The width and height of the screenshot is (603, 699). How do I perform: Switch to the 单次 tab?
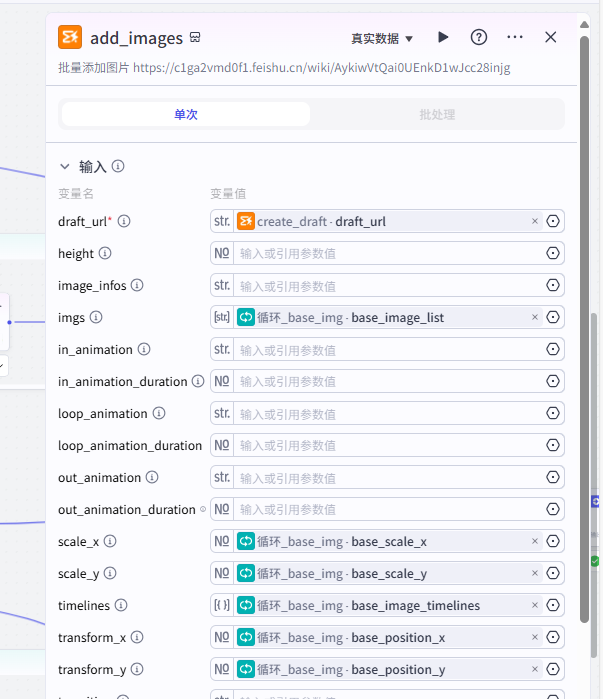tap(186, 115)
